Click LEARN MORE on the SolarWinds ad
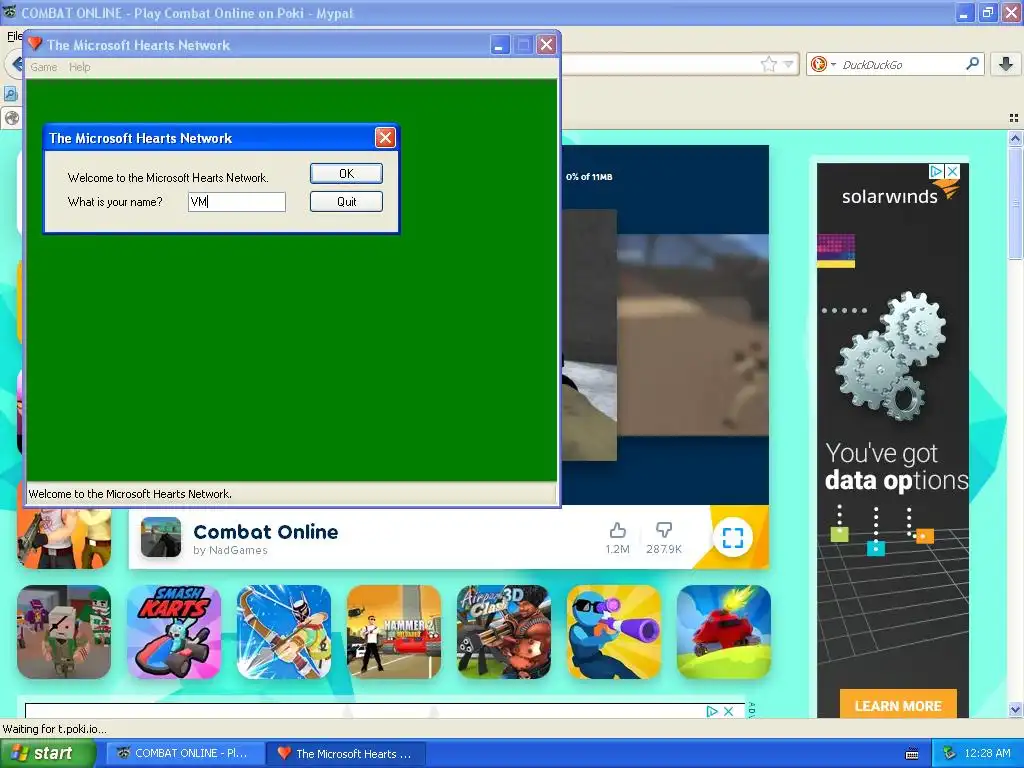The height and width of the screenshot is (768, 1024). point(898,705)
